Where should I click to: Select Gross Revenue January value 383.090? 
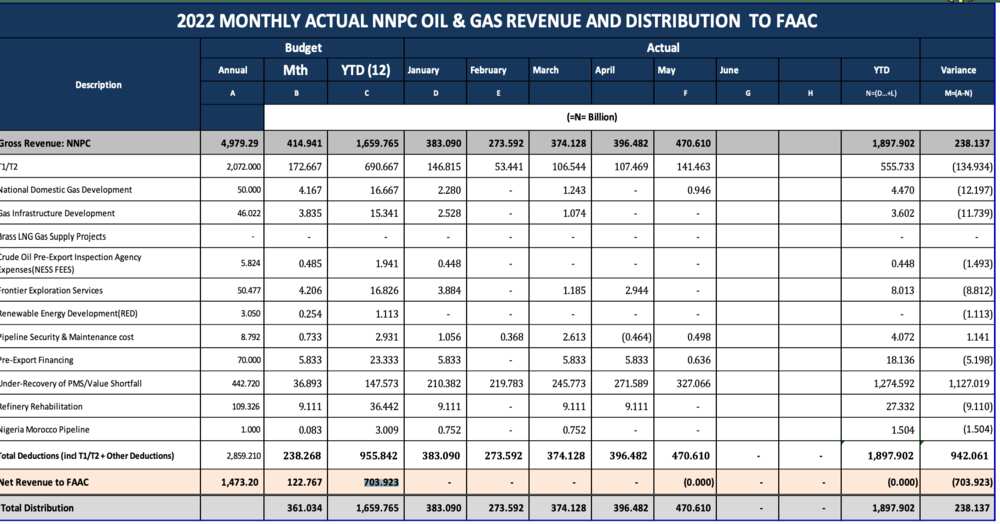[443, 143]
